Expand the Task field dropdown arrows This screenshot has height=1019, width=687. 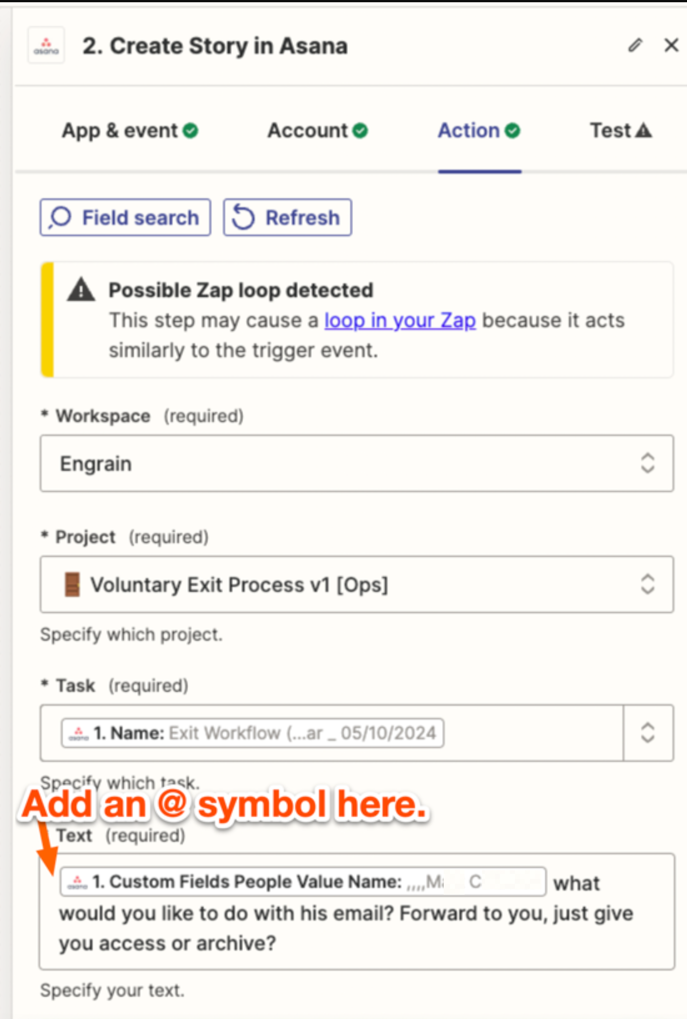point(647,733)
